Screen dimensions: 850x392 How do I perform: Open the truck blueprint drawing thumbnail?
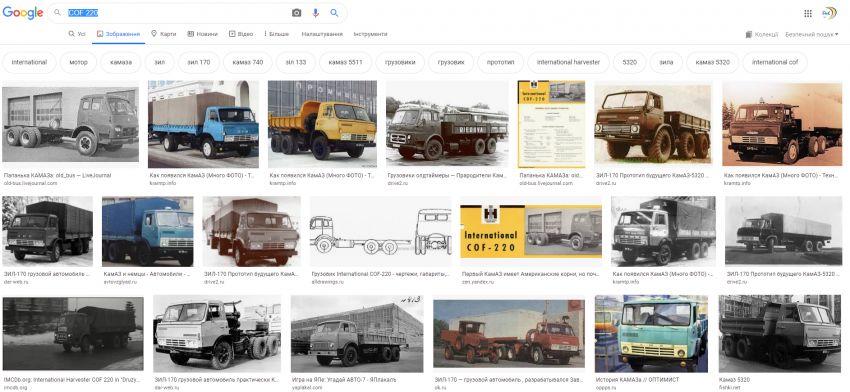(x=381, y=232)
